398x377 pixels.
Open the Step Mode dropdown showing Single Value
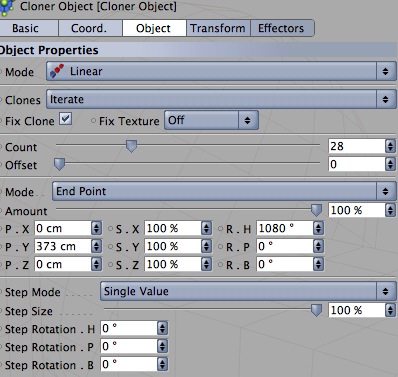point(248,291)
